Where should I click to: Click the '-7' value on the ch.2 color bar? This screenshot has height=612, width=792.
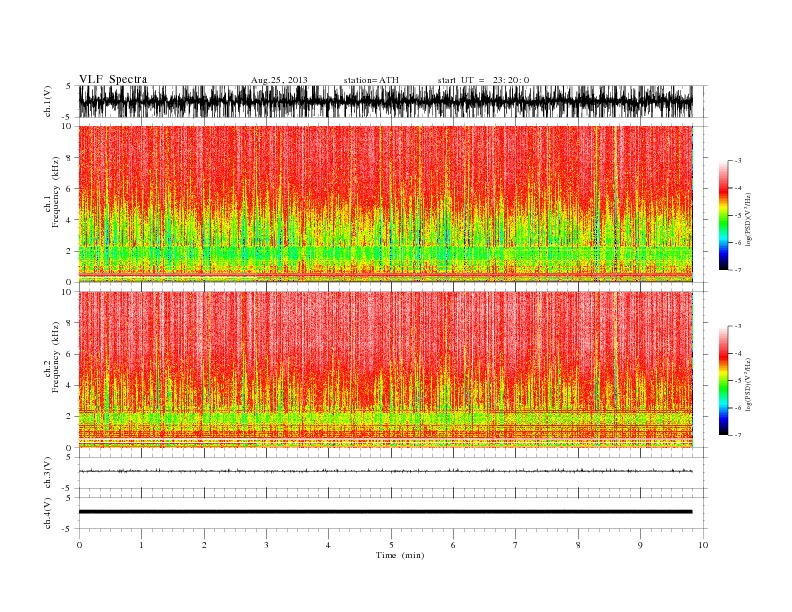click(738, 435)
